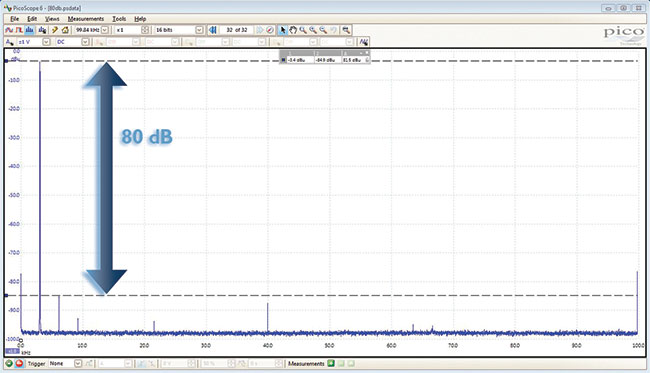This screenshot has width=650, height=373.
Task: Select the Hand pan tool
Action: click(293, 30)
